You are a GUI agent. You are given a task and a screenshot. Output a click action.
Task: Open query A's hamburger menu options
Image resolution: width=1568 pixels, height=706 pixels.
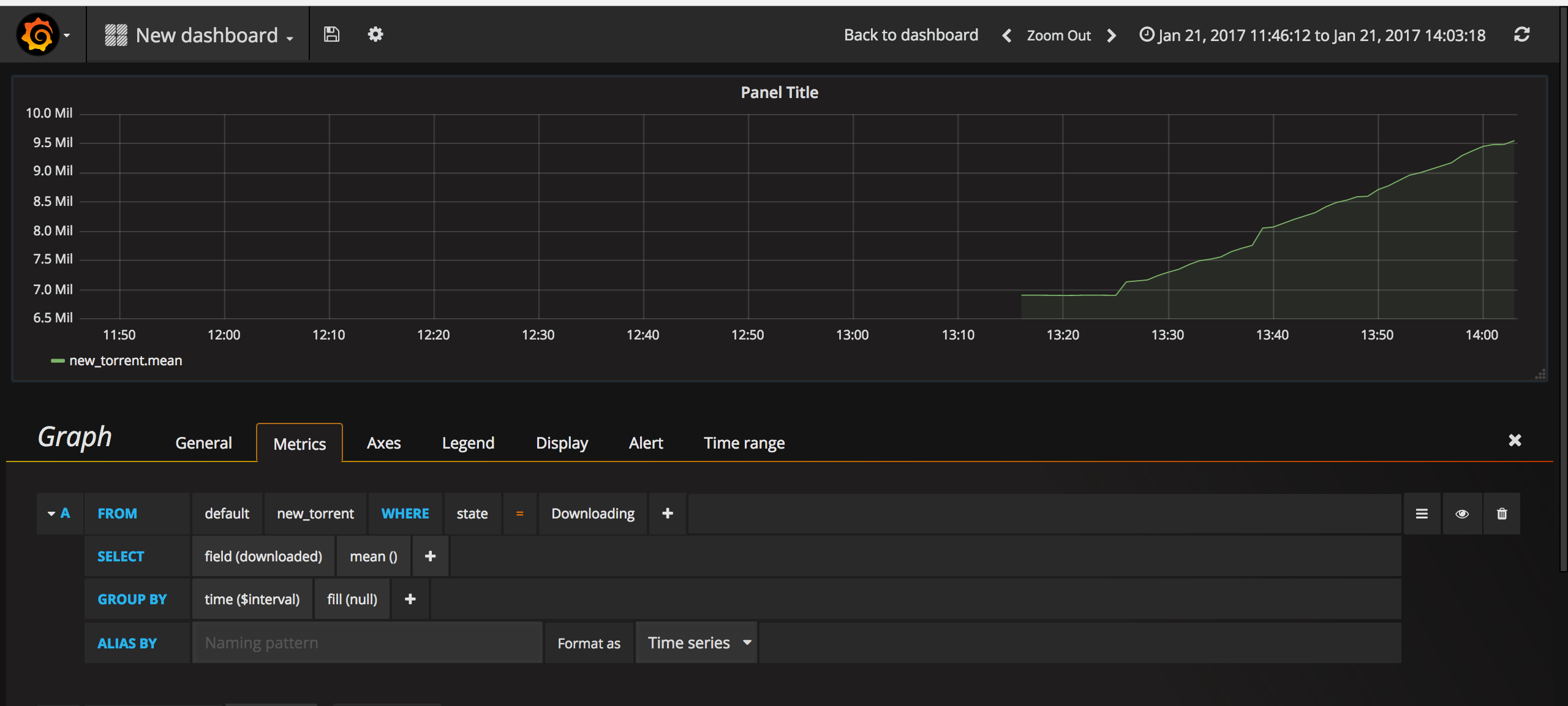click(1422, 514)
